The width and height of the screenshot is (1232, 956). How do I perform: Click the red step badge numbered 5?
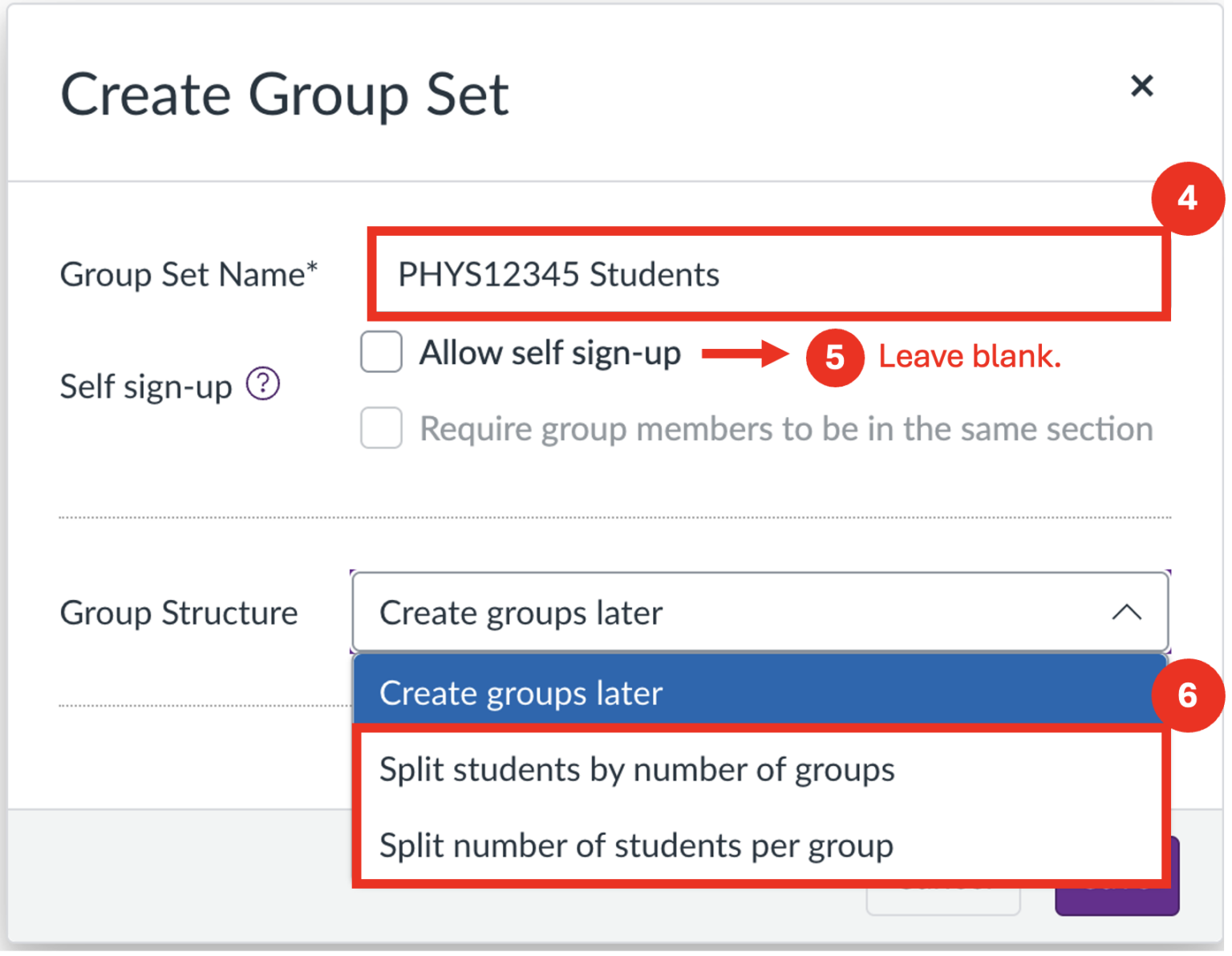tap(834, 358)
